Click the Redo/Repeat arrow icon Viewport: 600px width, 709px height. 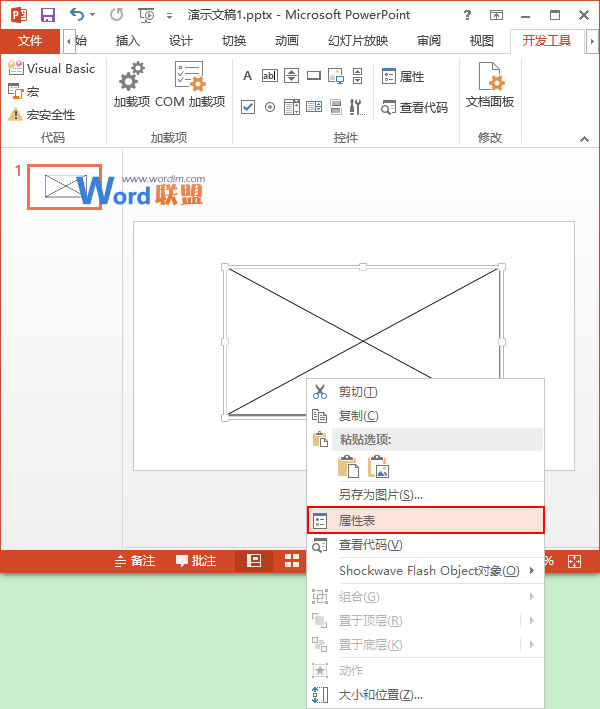tap(116, 15)
